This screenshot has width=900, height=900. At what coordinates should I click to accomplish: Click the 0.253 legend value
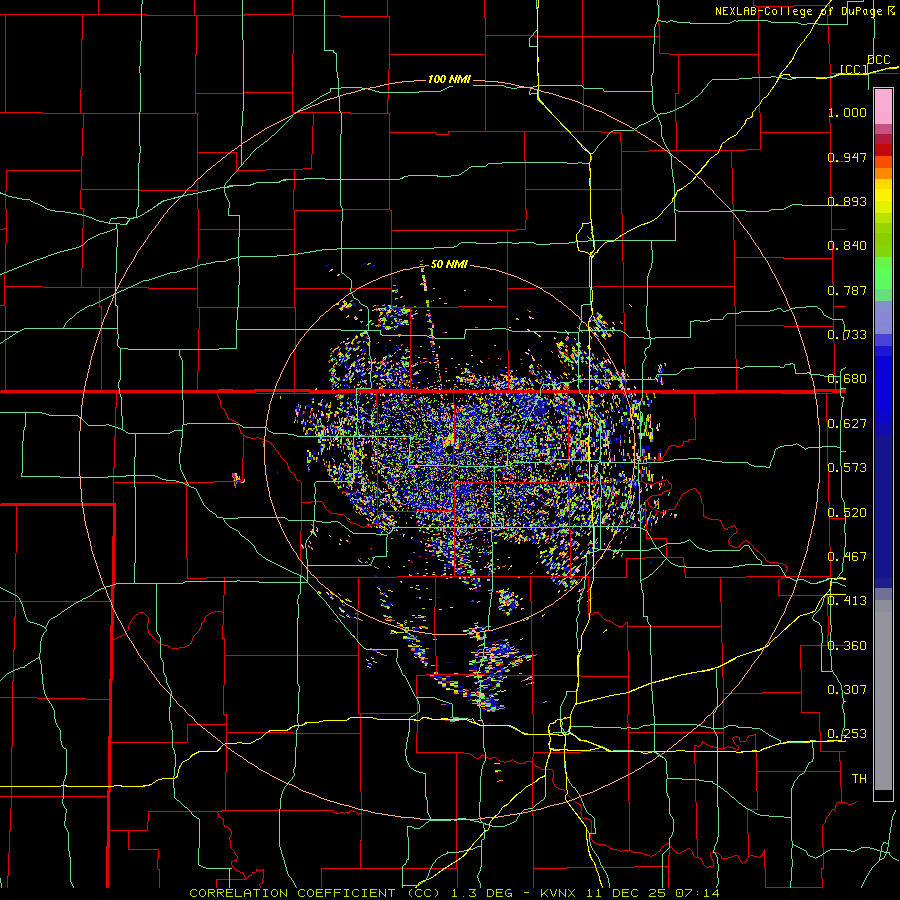[x=847, y=734]
